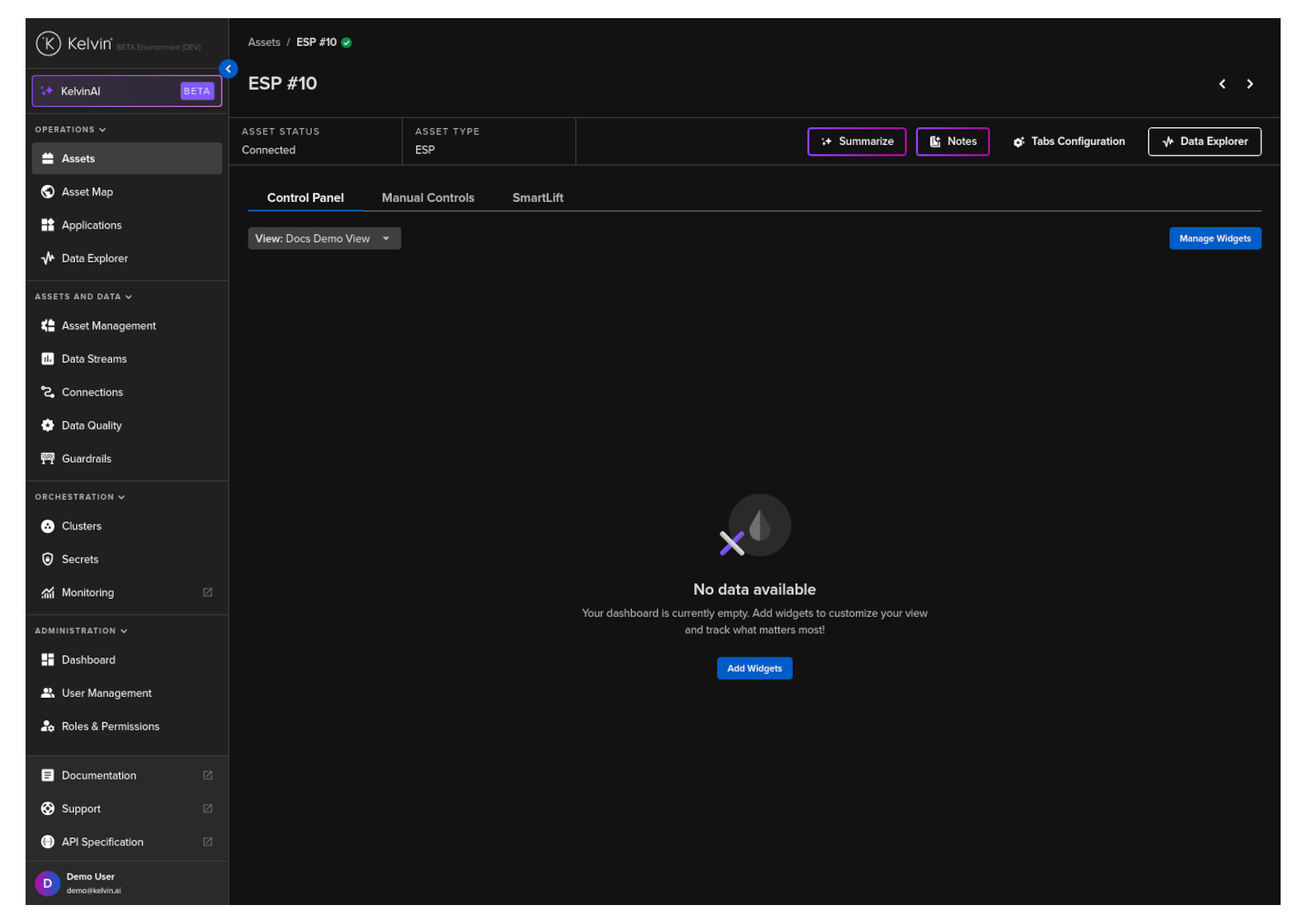Switch to the SmartLift tab
The image size is (1307, 924).
pos(537,198)
